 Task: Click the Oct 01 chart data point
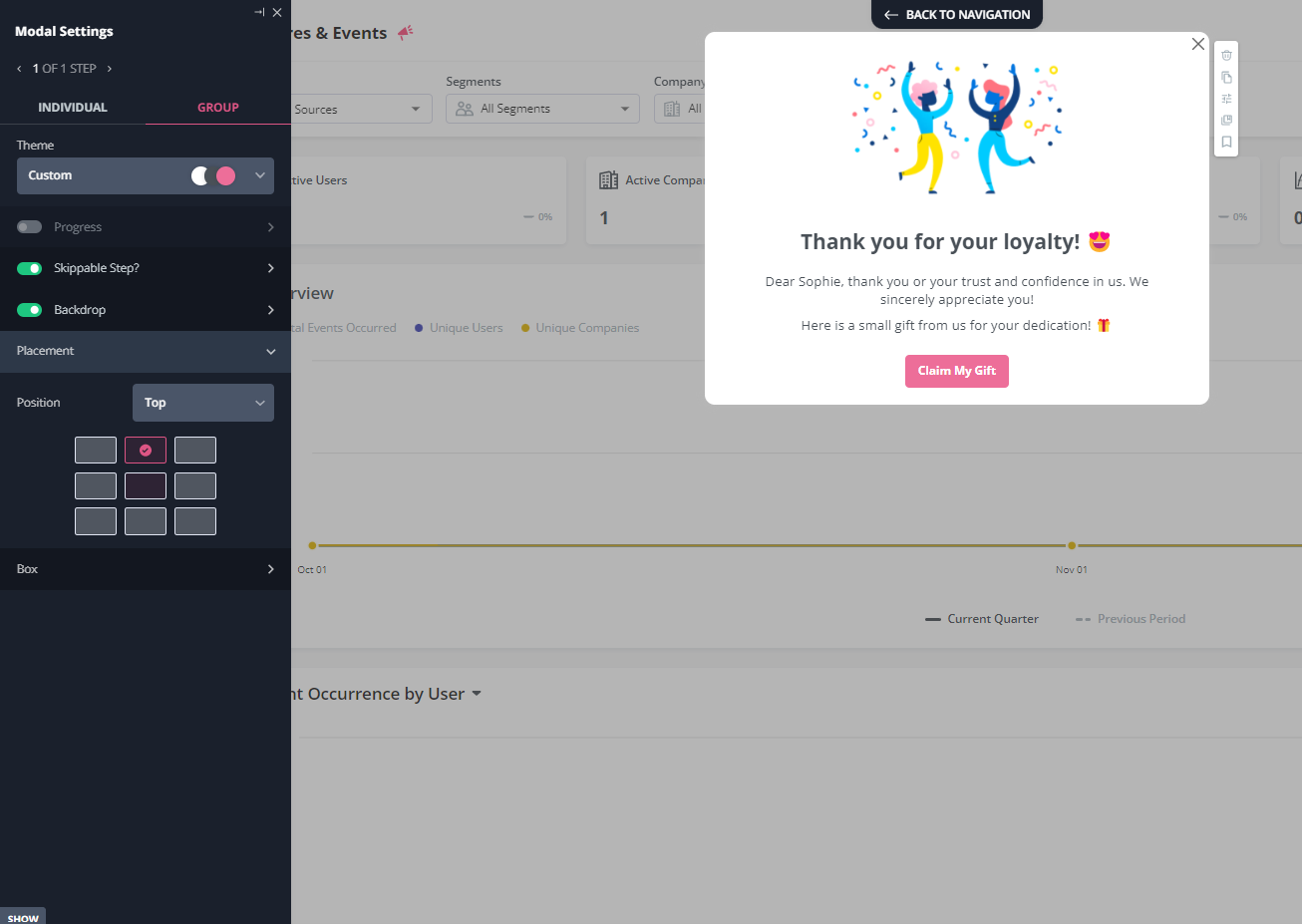click(312, 545)
